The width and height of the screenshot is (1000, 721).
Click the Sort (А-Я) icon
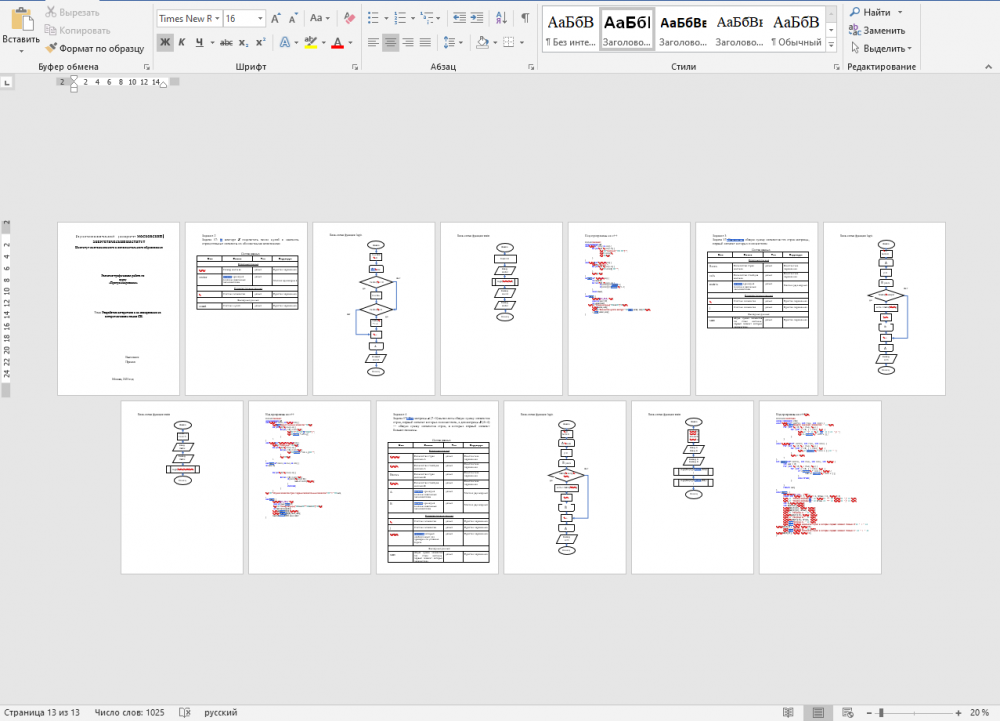click(x=503, y=18)
